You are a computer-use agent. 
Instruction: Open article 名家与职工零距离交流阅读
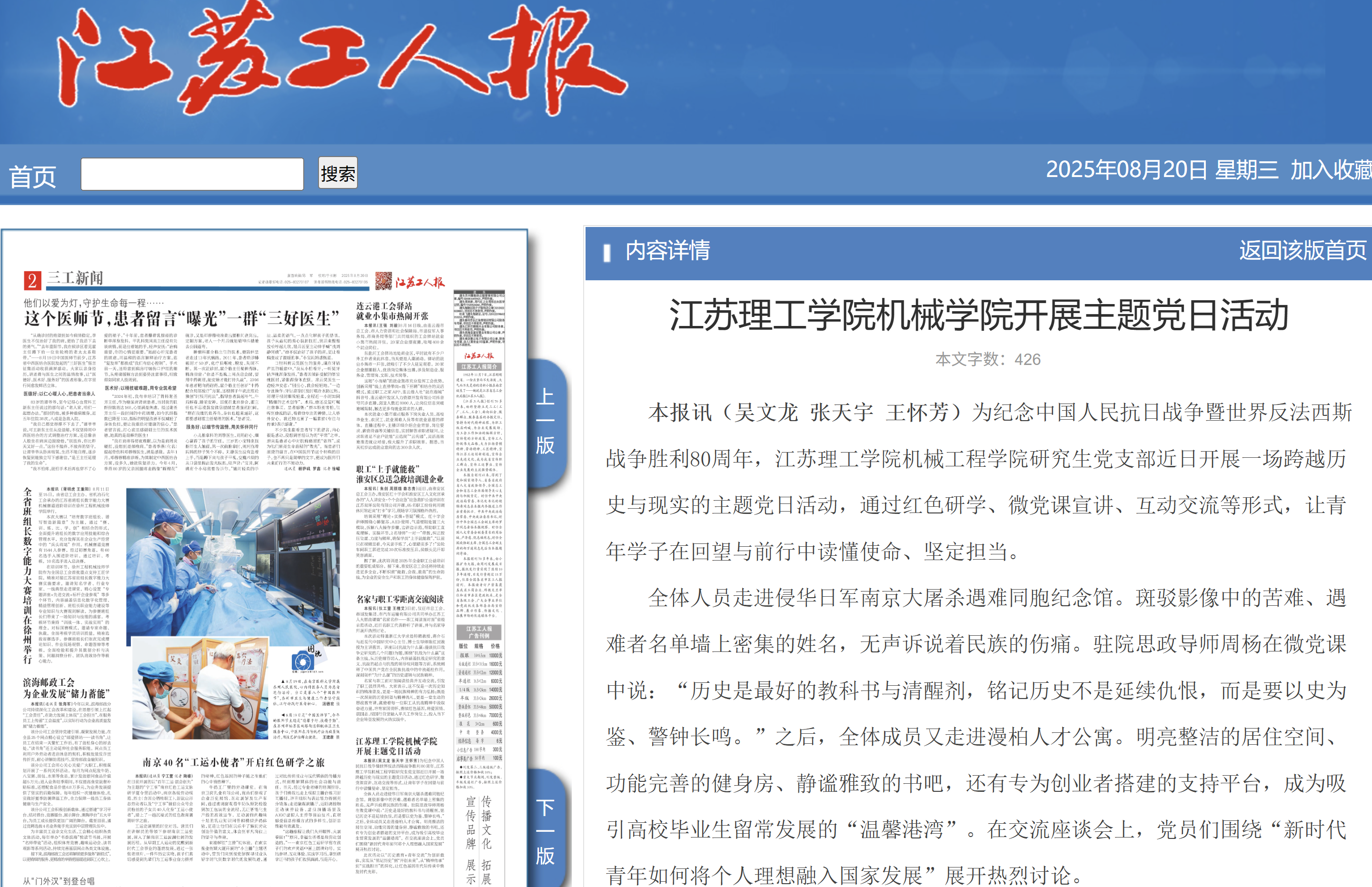pos(399,599)
